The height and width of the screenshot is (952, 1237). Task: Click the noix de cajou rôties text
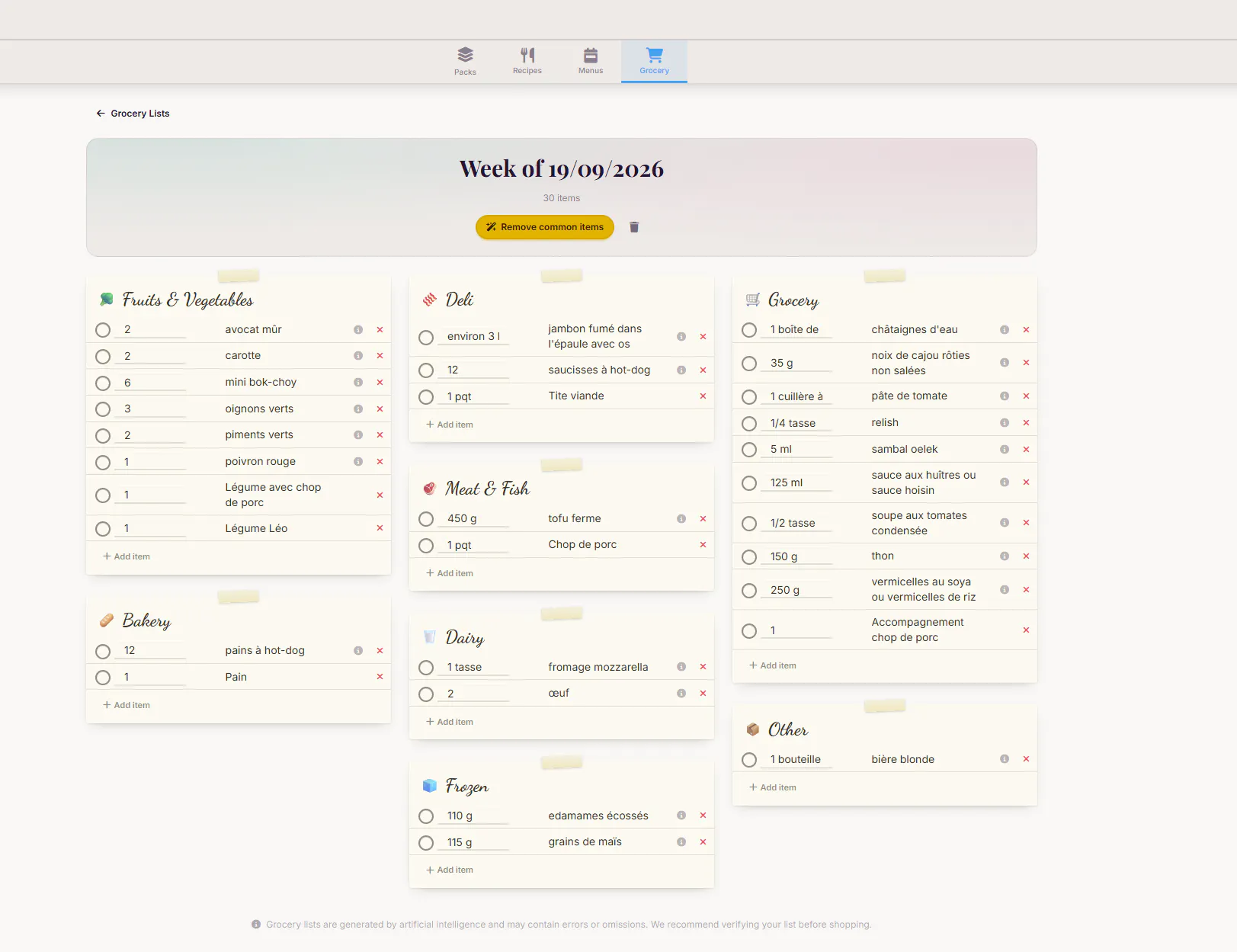[921, 363]
